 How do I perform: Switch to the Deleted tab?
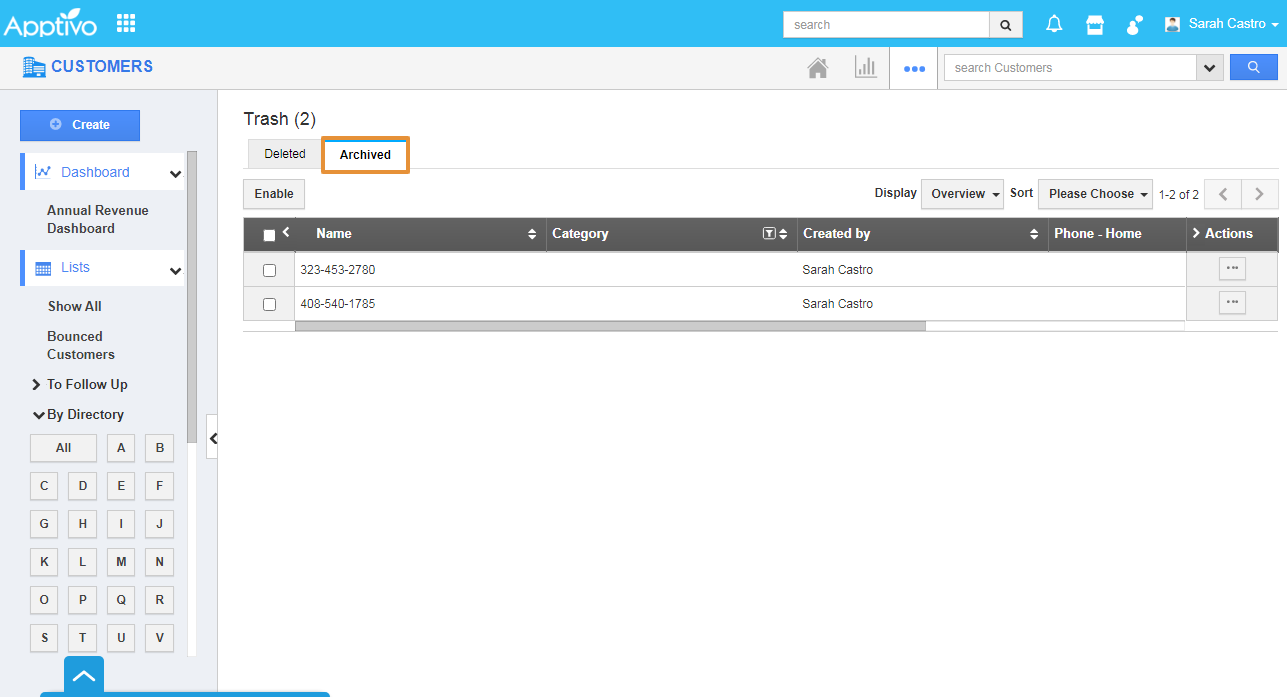coord(285,154)
